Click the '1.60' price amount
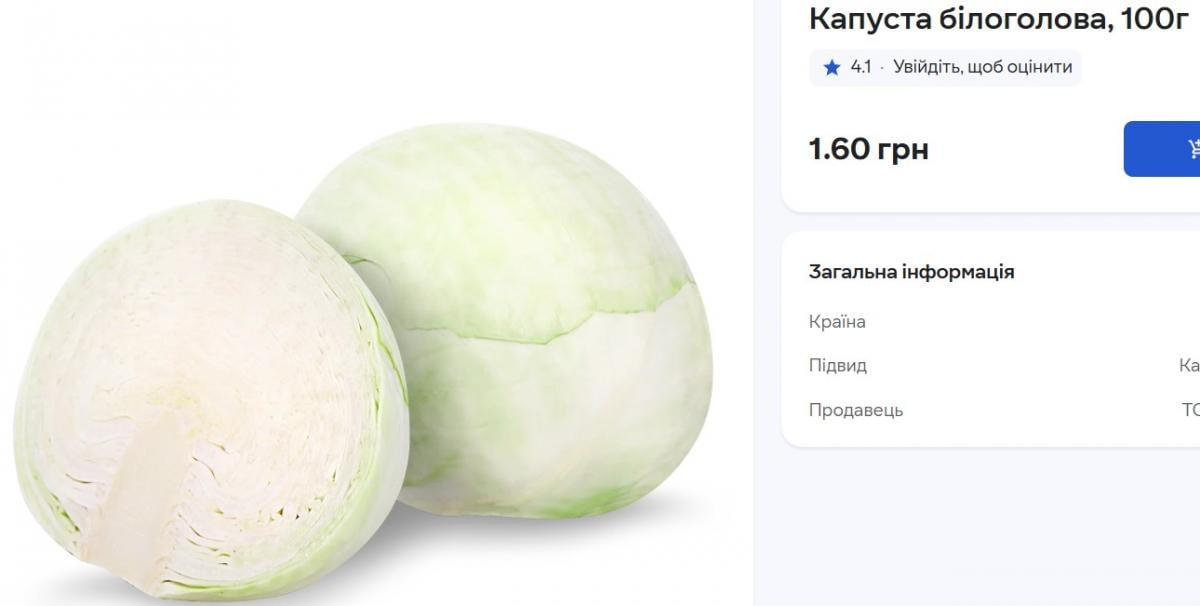This screenshot has height=606, width=1200. pyautogui.click(x=838, y=150)
